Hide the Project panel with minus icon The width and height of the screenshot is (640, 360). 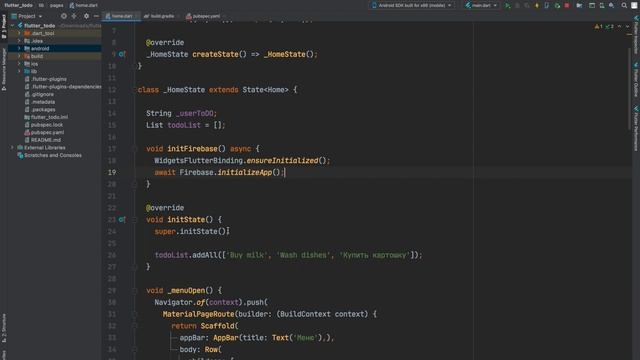click(x=96, y=16)
